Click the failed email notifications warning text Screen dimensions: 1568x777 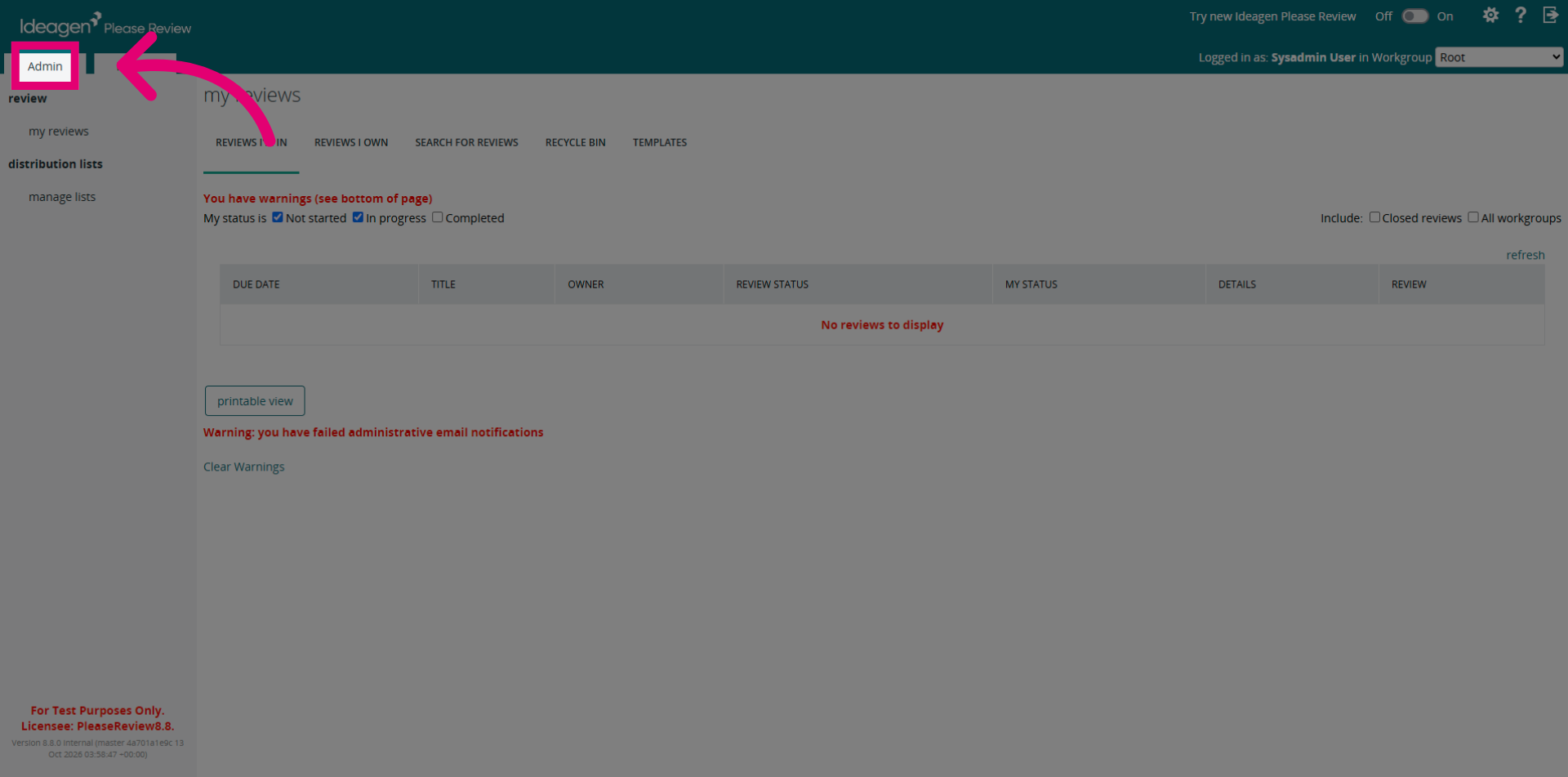pyautogui.click(x=373, y=432)
